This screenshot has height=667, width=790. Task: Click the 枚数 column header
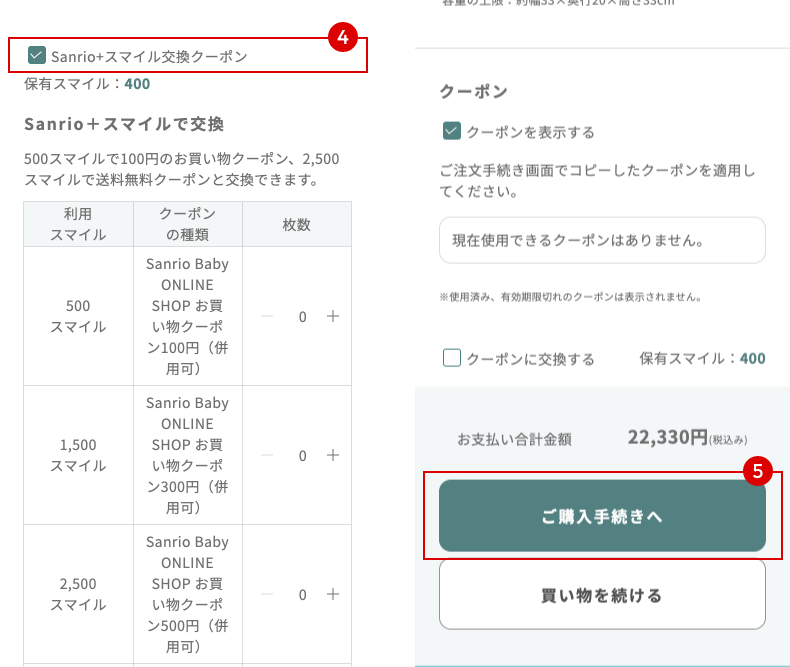(x=297, y=224)
